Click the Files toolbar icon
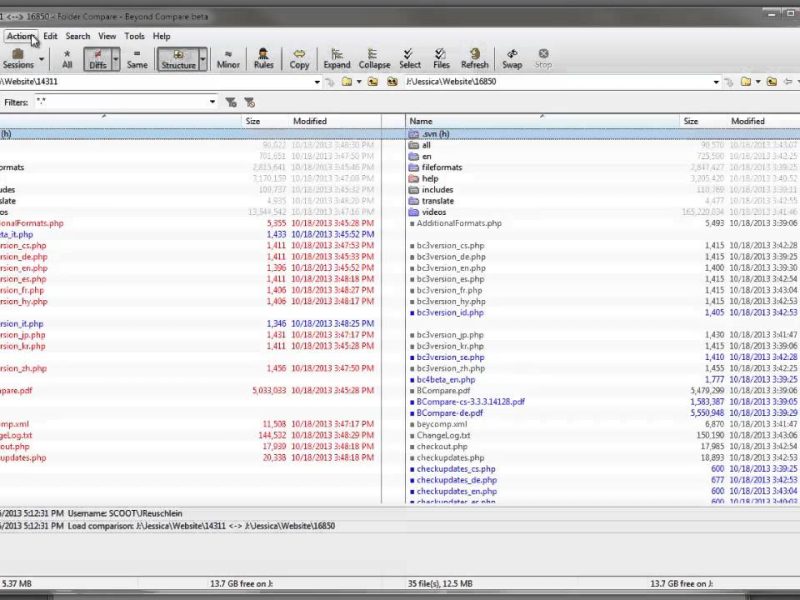This screenshot has height=600, width=800. click(x=441, y=59)
